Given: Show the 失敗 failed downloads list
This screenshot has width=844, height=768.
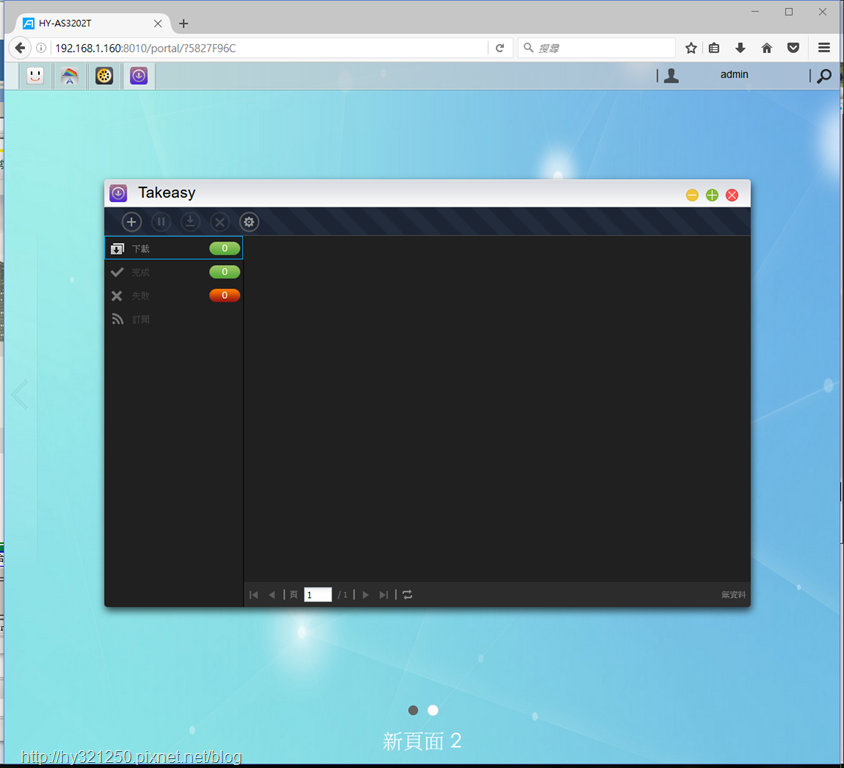Looking at the screenshot, I should [173, 295].
